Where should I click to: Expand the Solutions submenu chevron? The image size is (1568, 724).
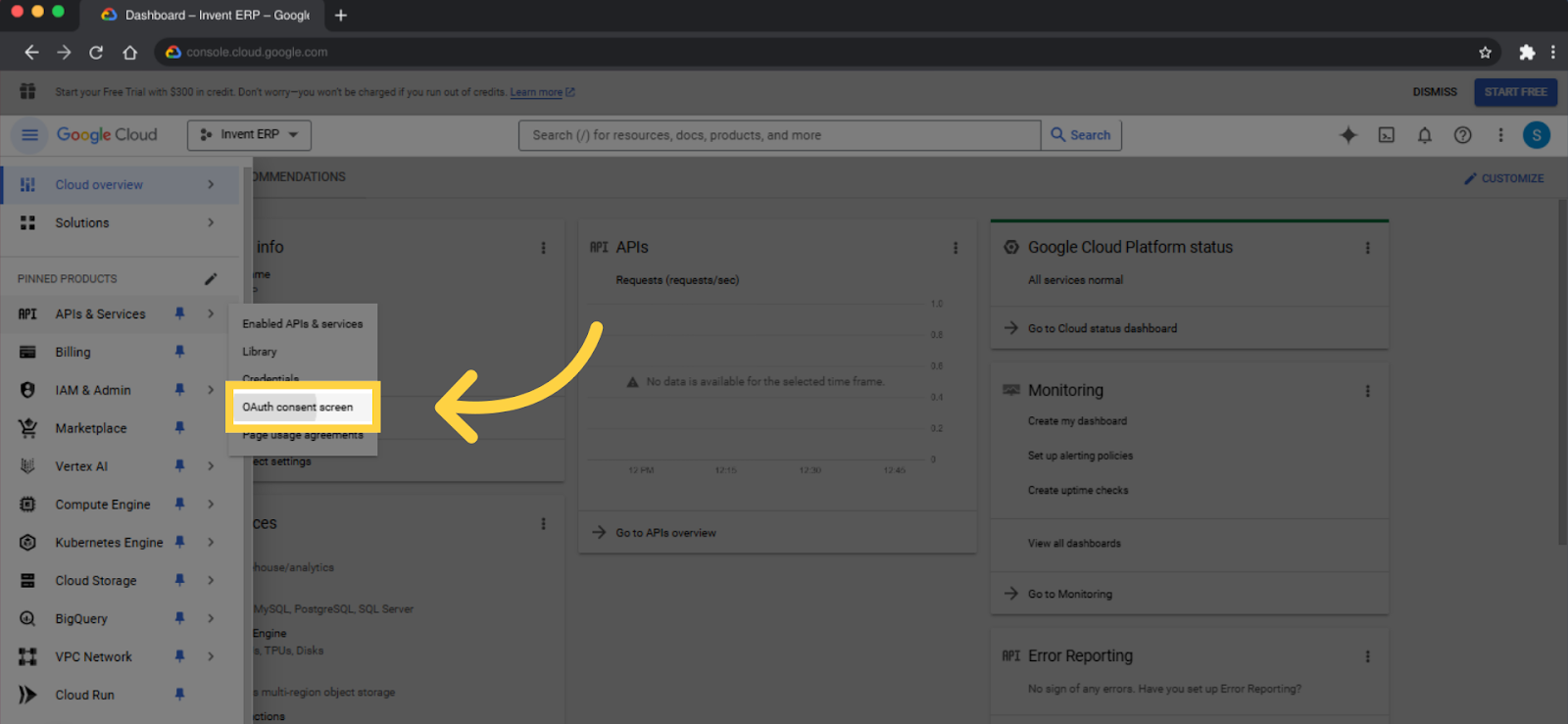211,222
